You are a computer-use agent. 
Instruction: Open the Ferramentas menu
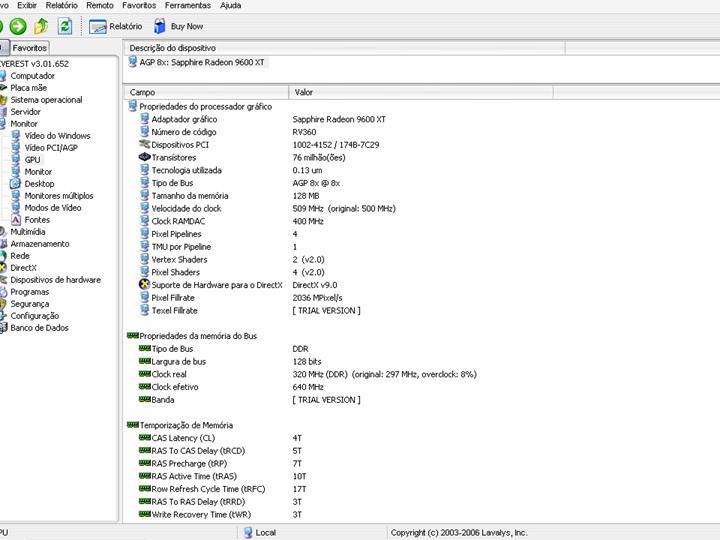coord(188,6)
